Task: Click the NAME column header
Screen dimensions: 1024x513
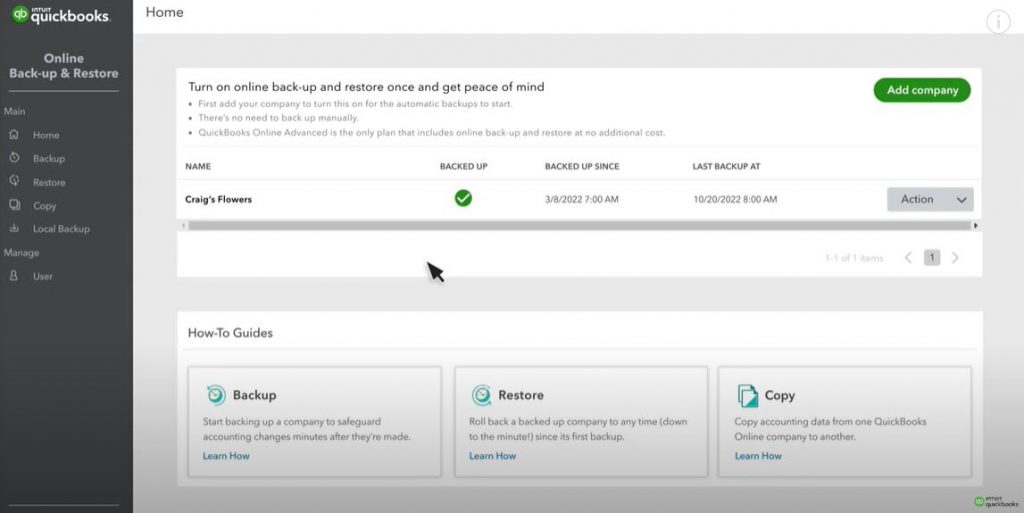Action: tap(198, 166)
